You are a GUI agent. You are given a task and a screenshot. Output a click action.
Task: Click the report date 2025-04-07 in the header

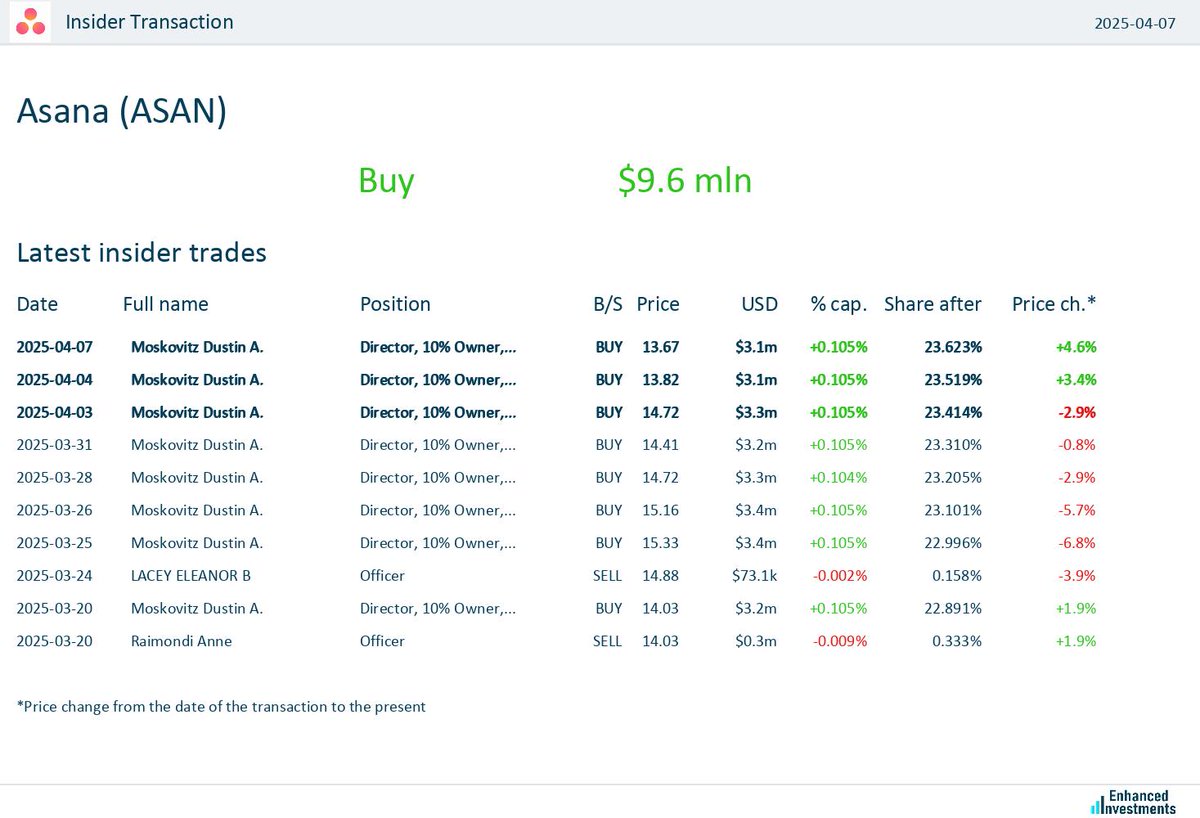click(x=1135, y=22)
